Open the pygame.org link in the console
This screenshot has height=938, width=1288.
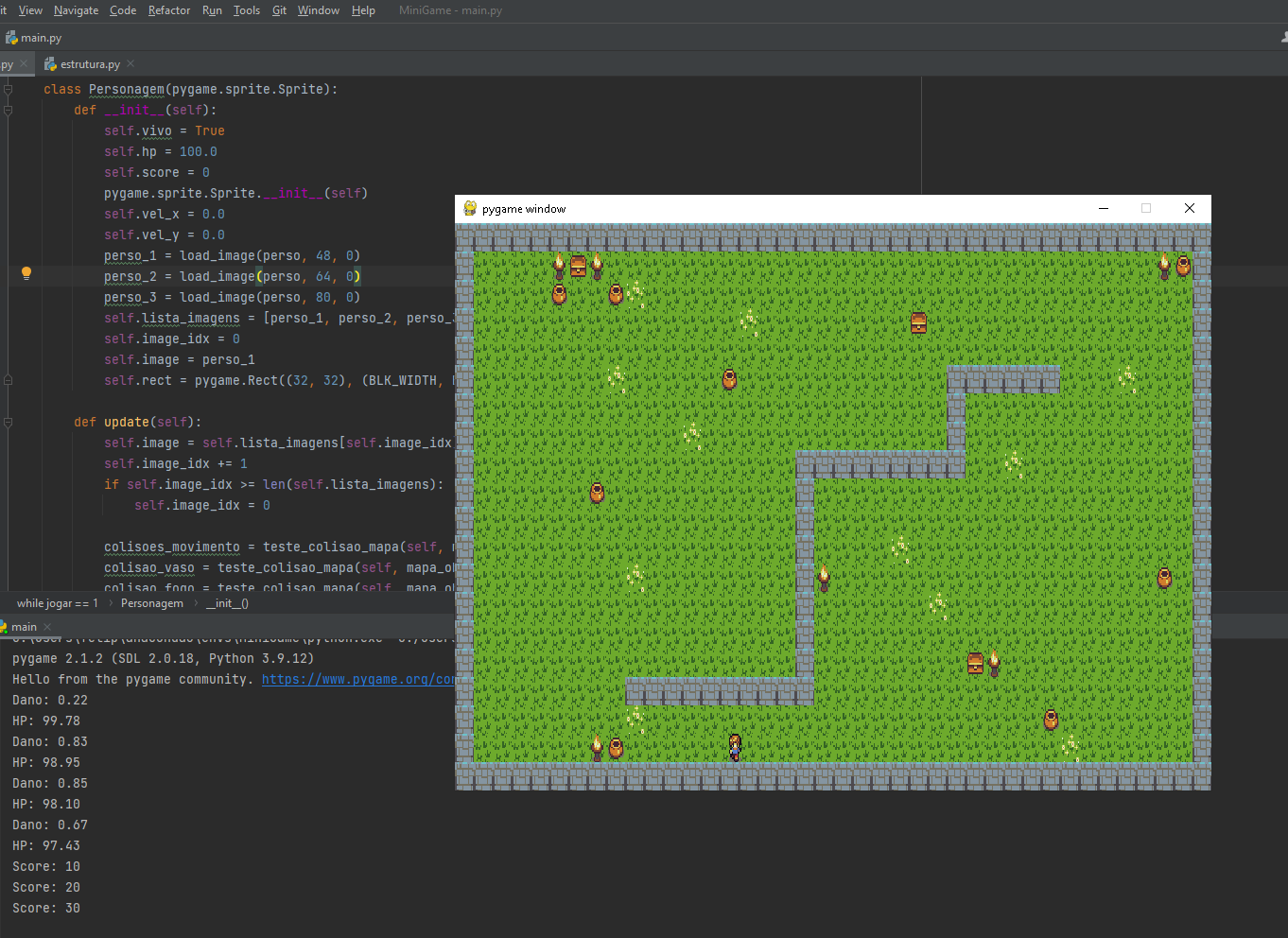pyautogui.click(x=357, y=679)
